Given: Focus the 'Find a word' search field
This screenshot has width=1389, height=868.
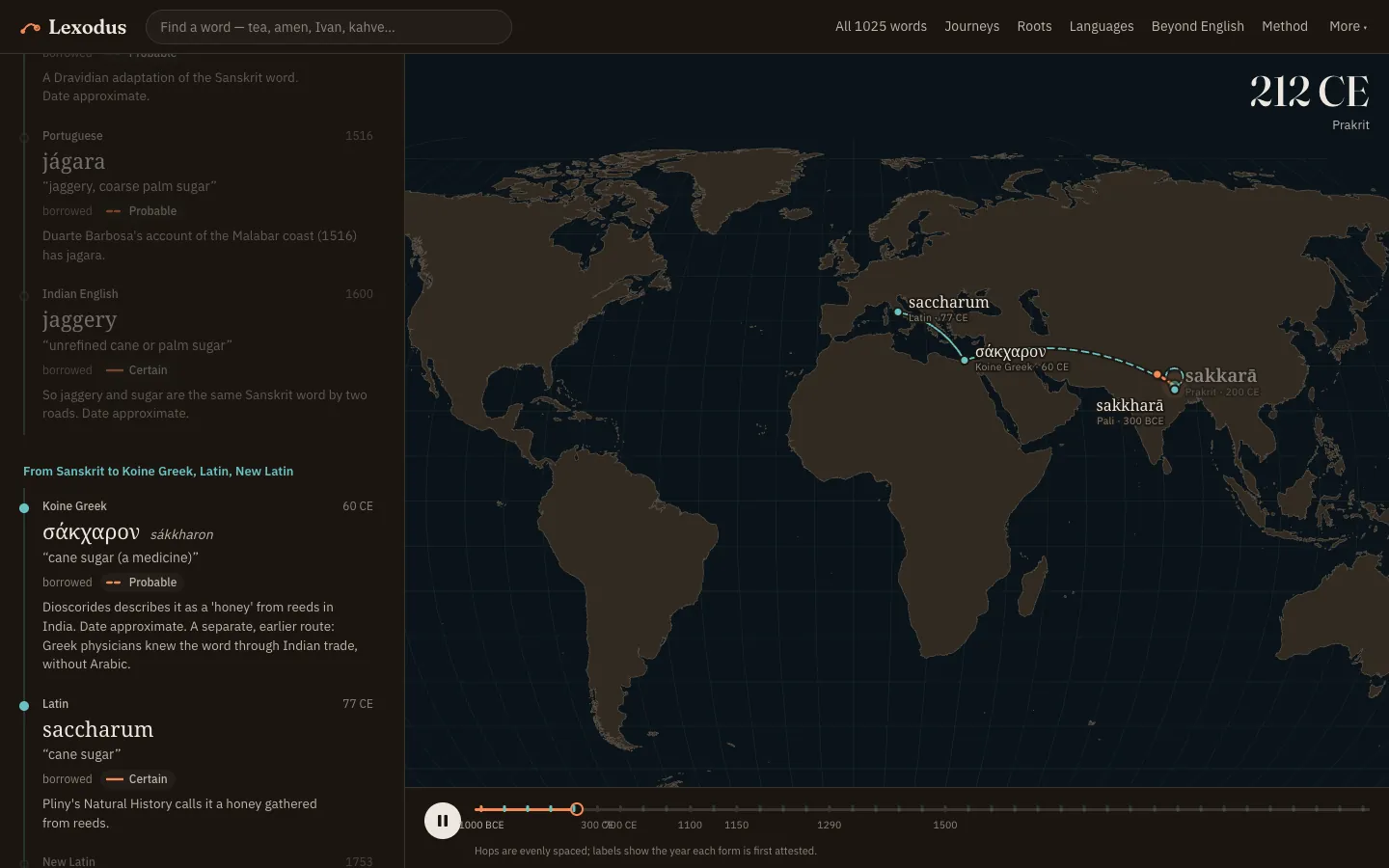Looking at the screenshot, I should (x=329, y=27).
